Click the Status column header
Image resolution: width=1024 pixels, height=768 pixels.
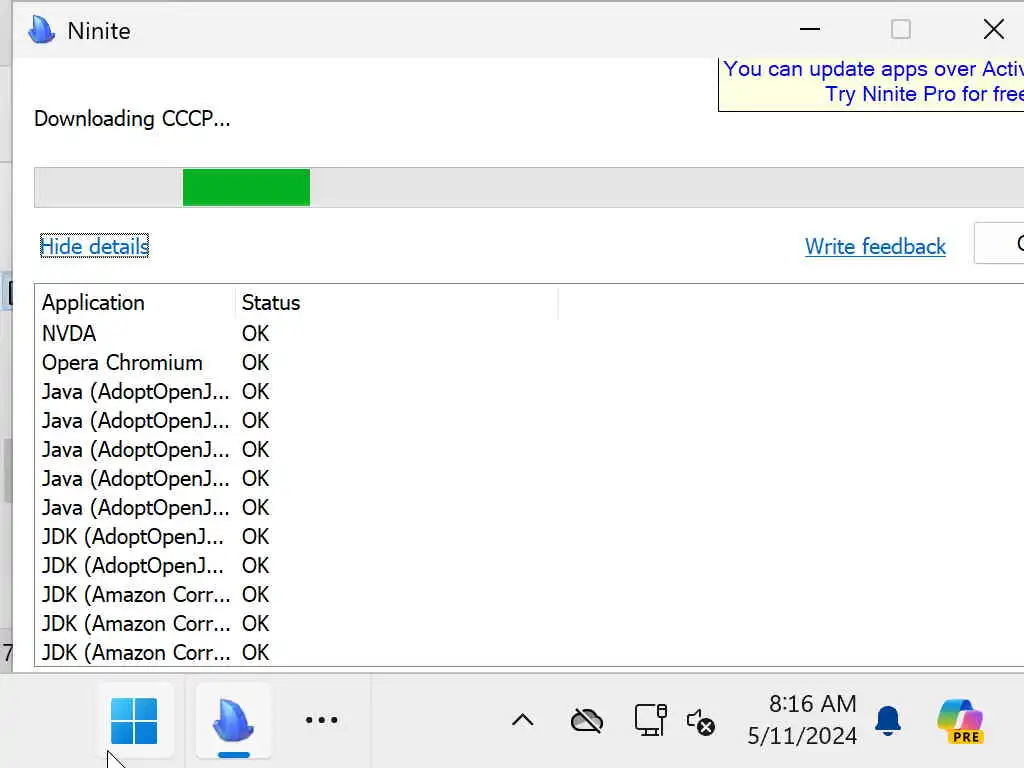[x=396, y=302]
